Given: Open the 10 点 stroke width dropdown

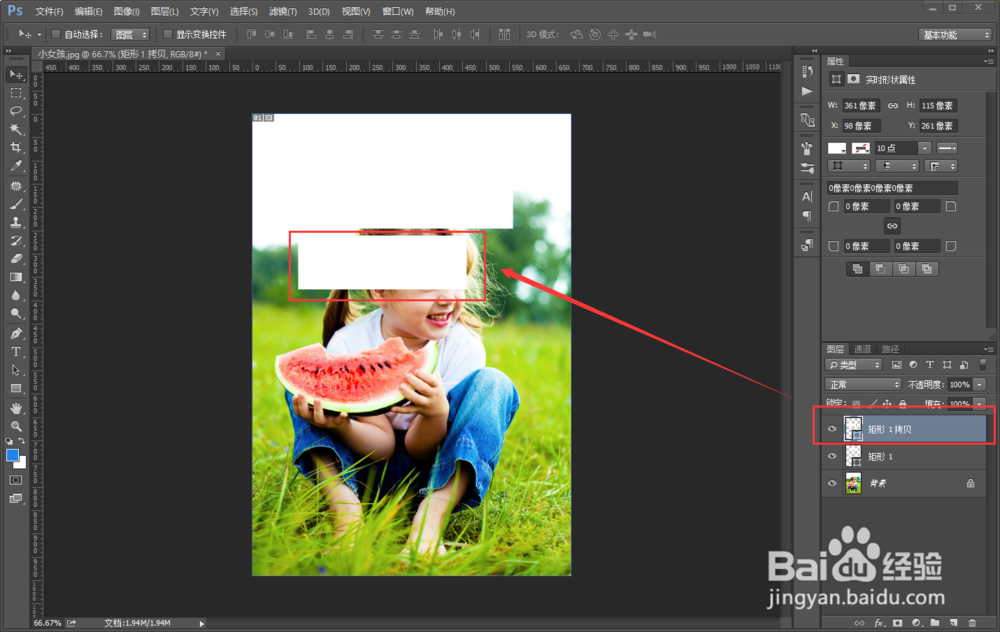Looking at the screenshot, I should click(x=924, y=148).
